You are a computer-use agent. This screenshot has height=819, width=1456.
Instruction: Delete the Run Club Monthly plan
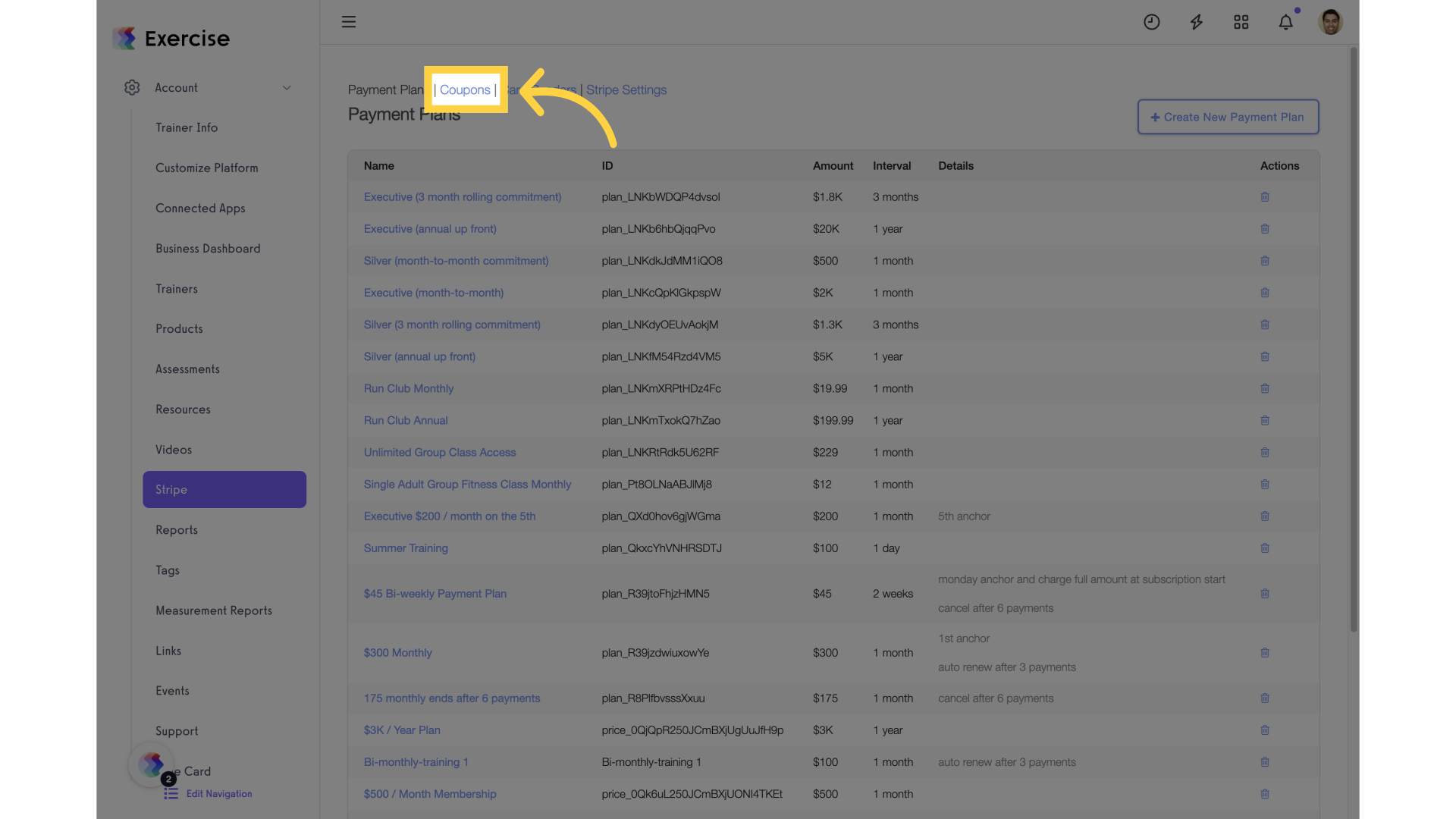click(1264, 388)
